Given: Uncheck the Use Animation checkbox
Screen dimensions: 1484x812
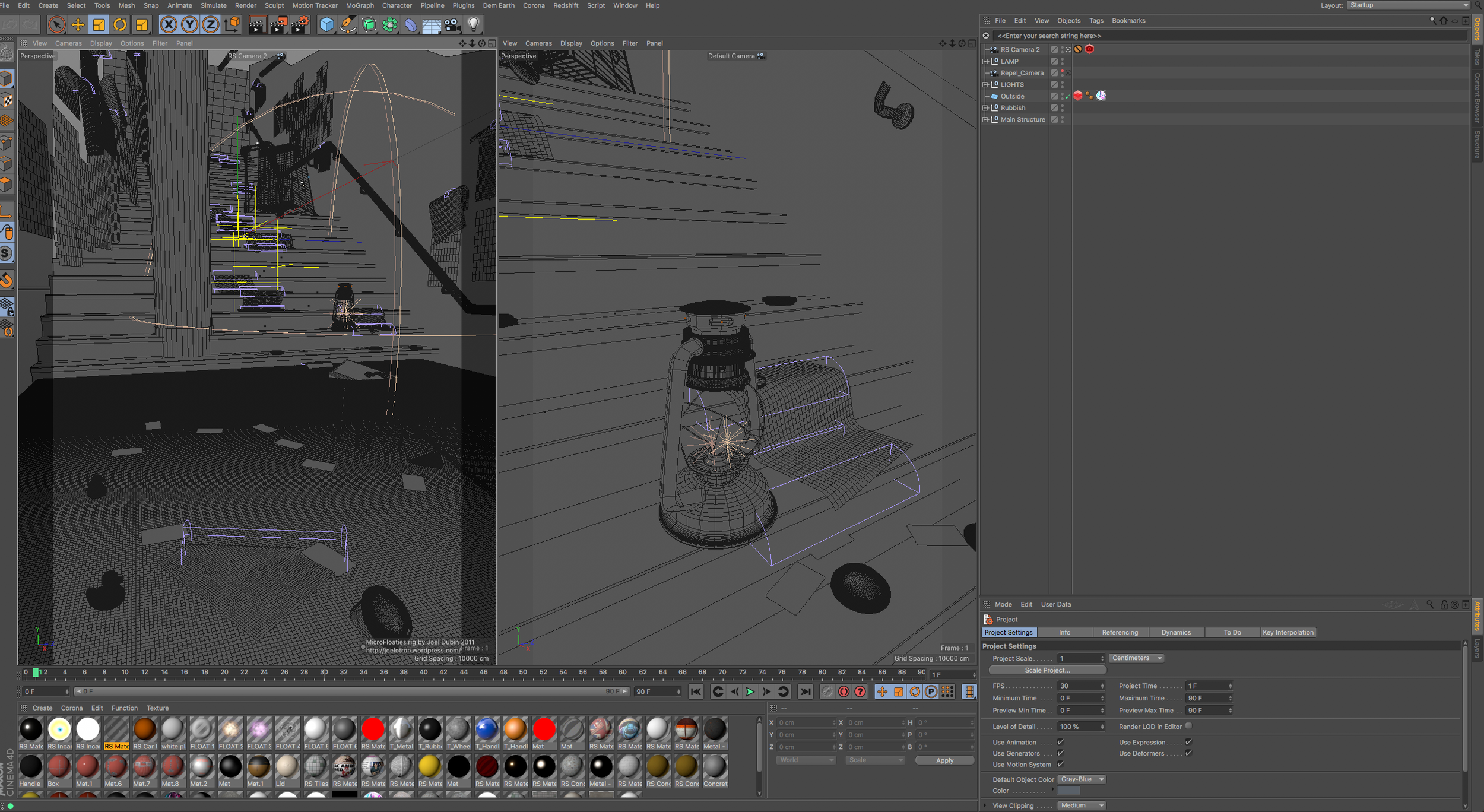Looking at the screenshot, I should [x=1061, y=742].
